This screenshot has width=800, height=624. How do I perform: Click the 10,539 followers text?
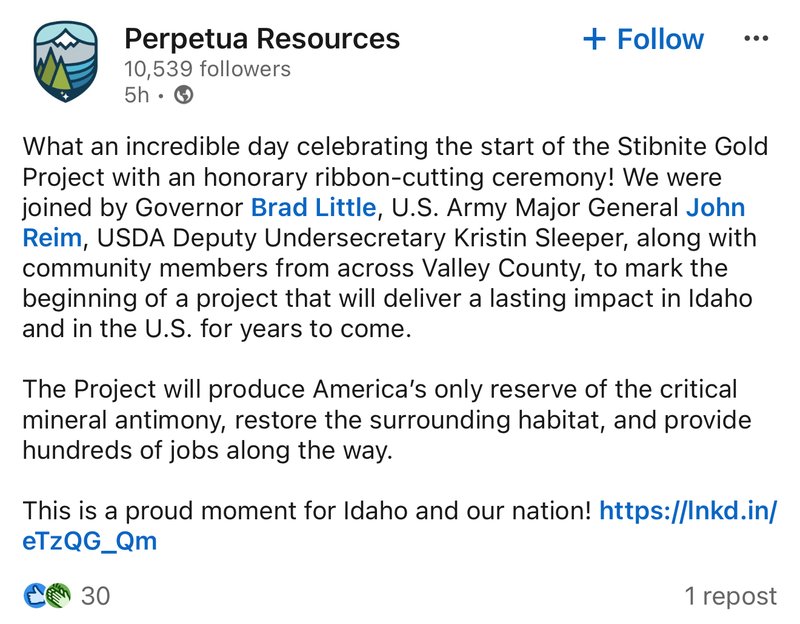206,69
